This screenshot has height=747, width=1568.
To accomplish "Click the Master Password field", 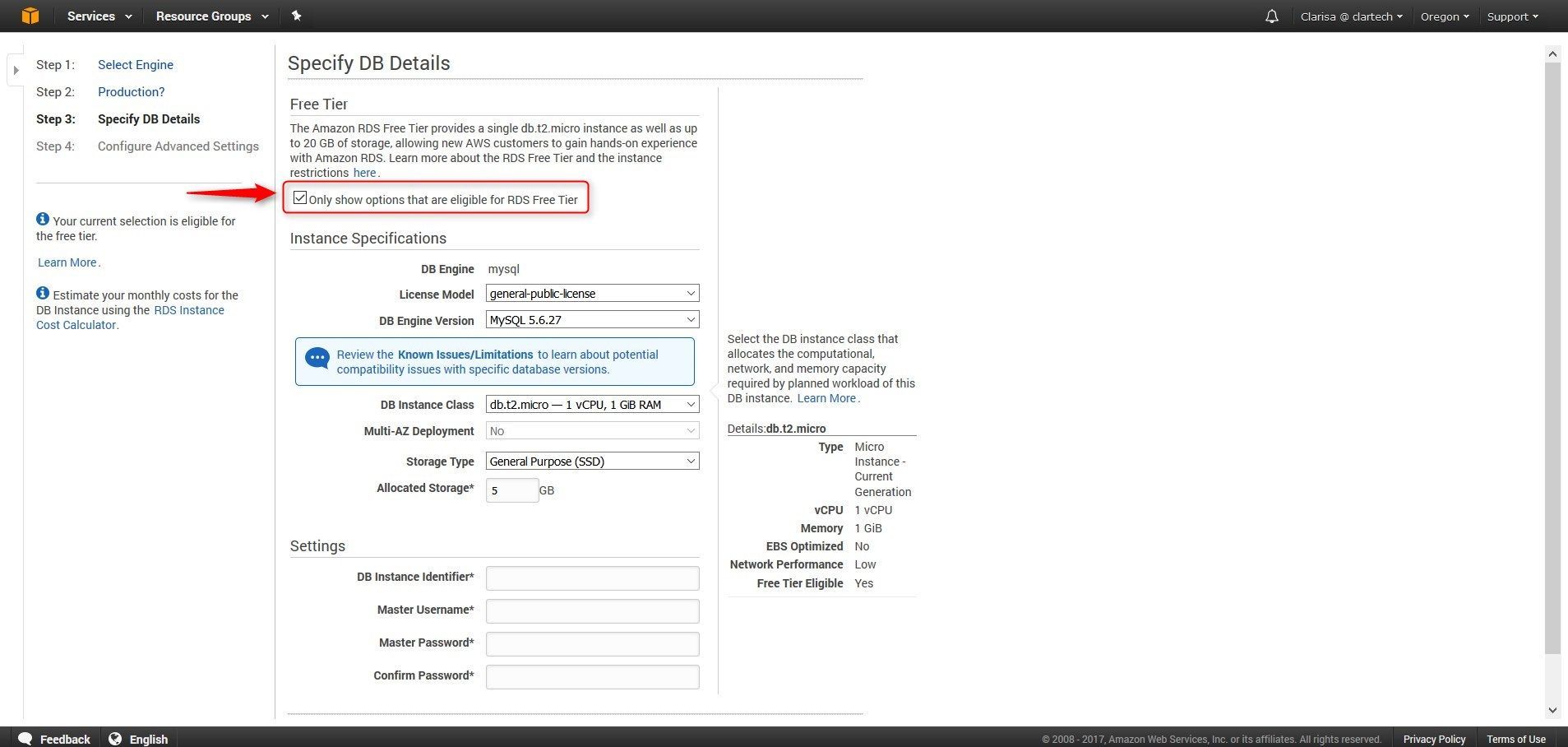I will (x=592, y=643).
